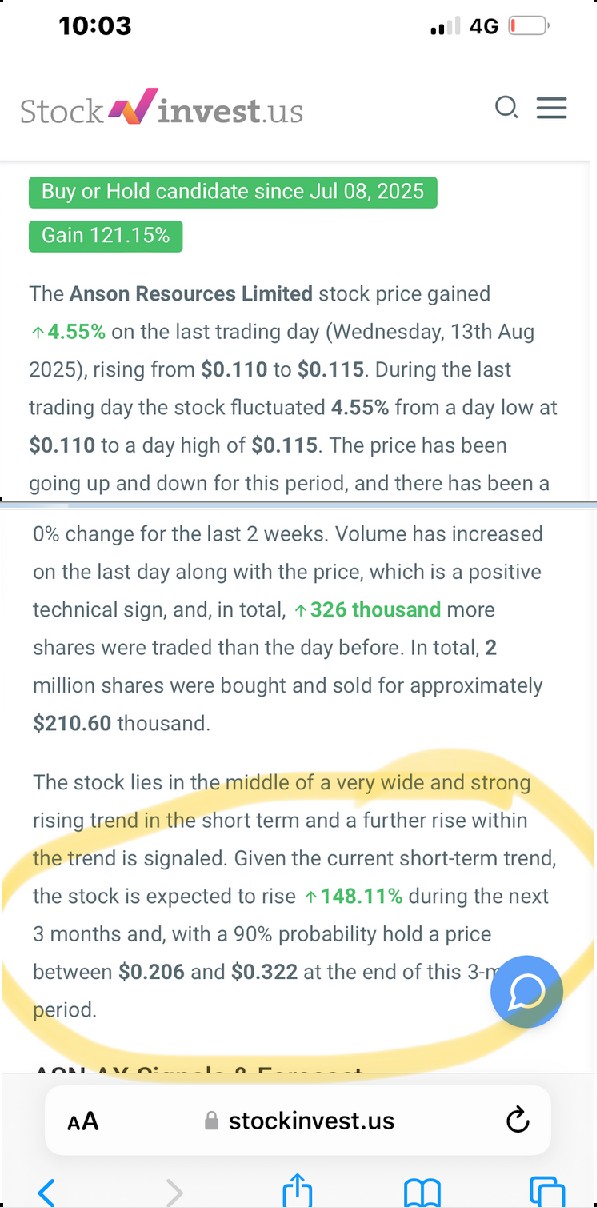Tap the Buy or Hold candidate badge
The height and width of the screenshot is (1208, 597).
click(233, 191)
